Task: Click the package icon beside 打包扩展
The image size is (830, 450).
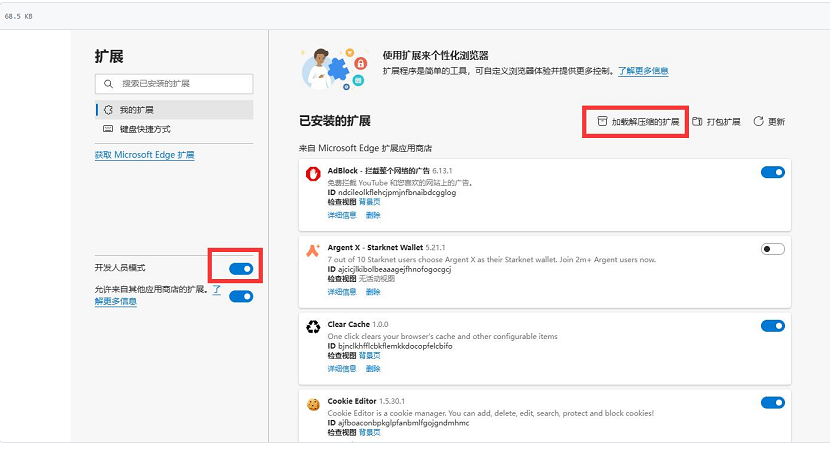Action: (698, 121)
